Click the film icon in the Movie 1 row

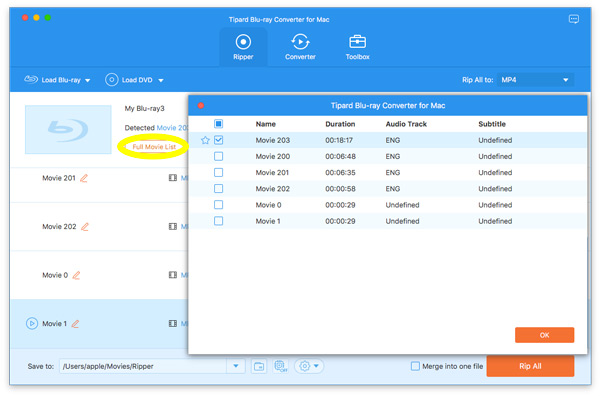[173, 324]
